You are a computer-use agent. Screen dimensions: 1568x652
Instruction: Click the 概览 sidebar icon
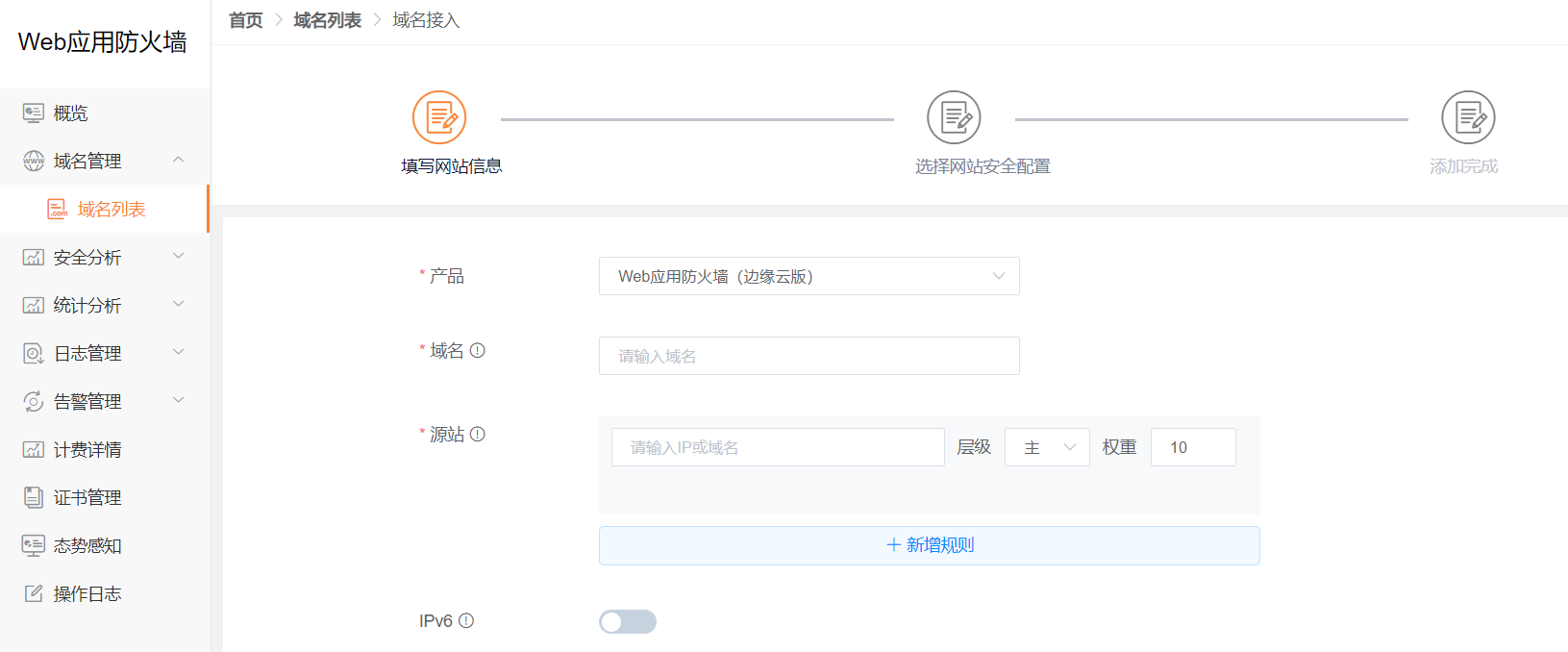34,113
